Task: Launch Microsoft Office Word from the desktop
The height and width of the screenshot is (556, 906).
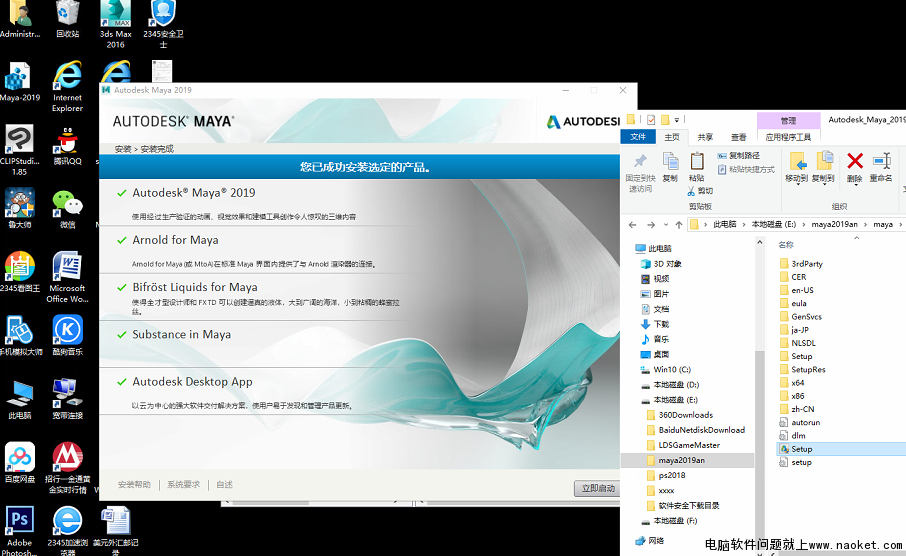Action: click(68, 277)
